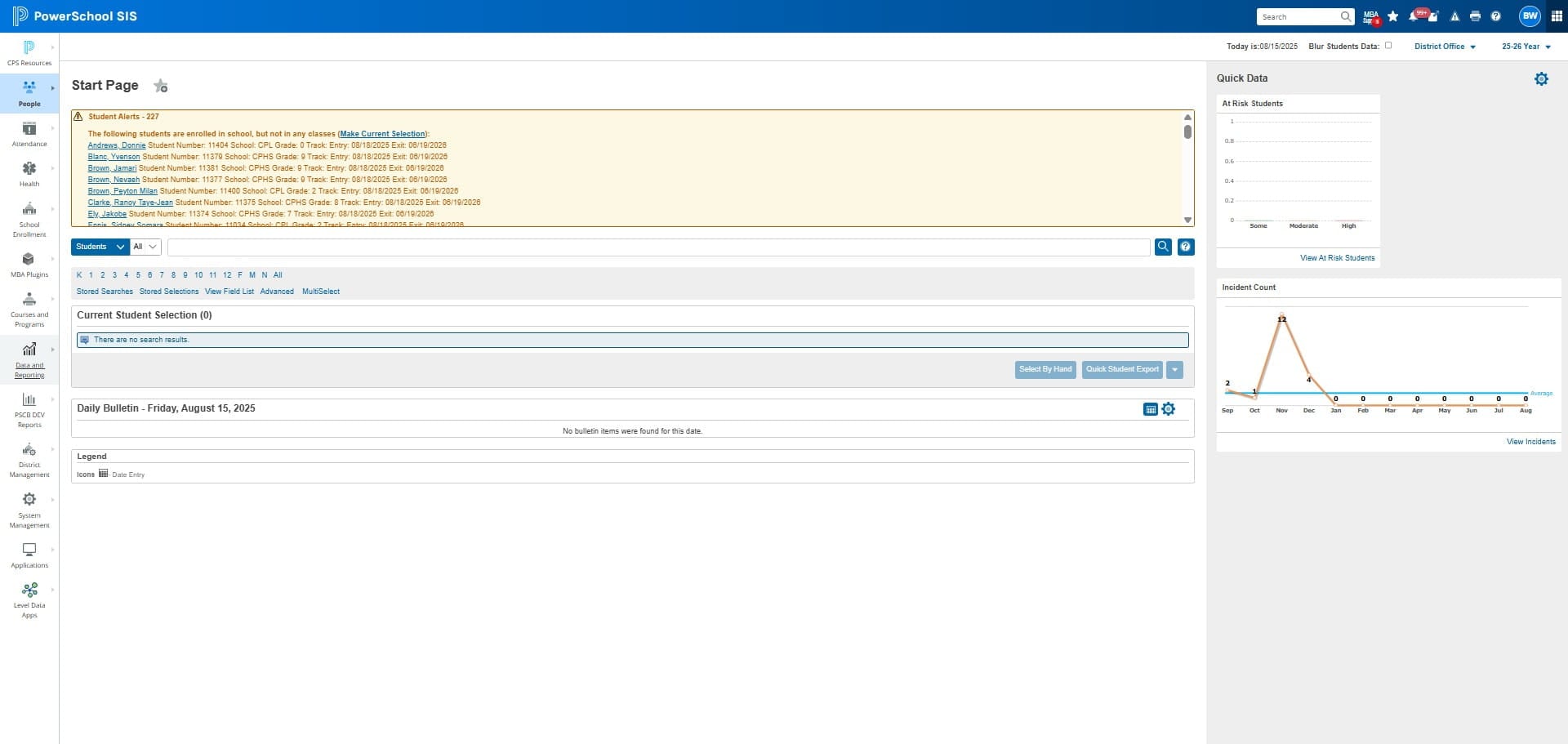Open student Brown, Peyton Milan
The width and height of the screenshot is (1568, 744).
[122, 191]
